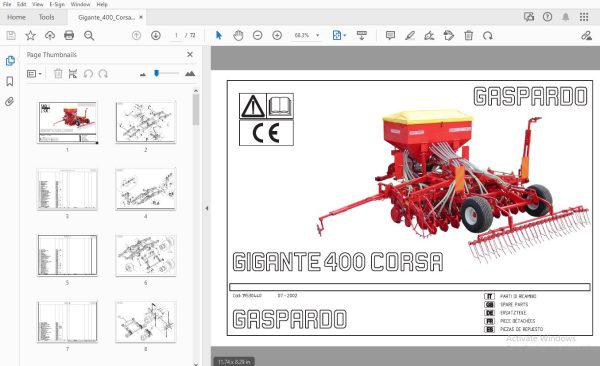Select page 5 thumbnail
This screenshot has height=366, width=600.
(x=67, y=255)
